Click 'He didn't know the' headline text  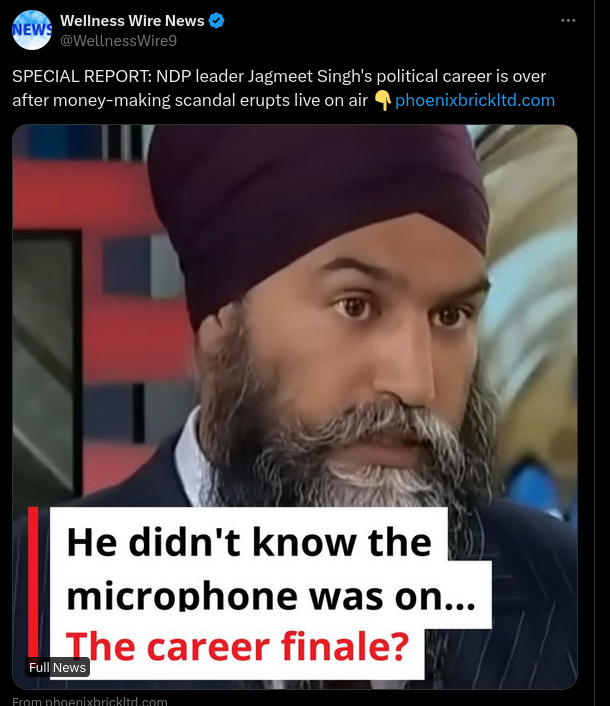[249, 543]
